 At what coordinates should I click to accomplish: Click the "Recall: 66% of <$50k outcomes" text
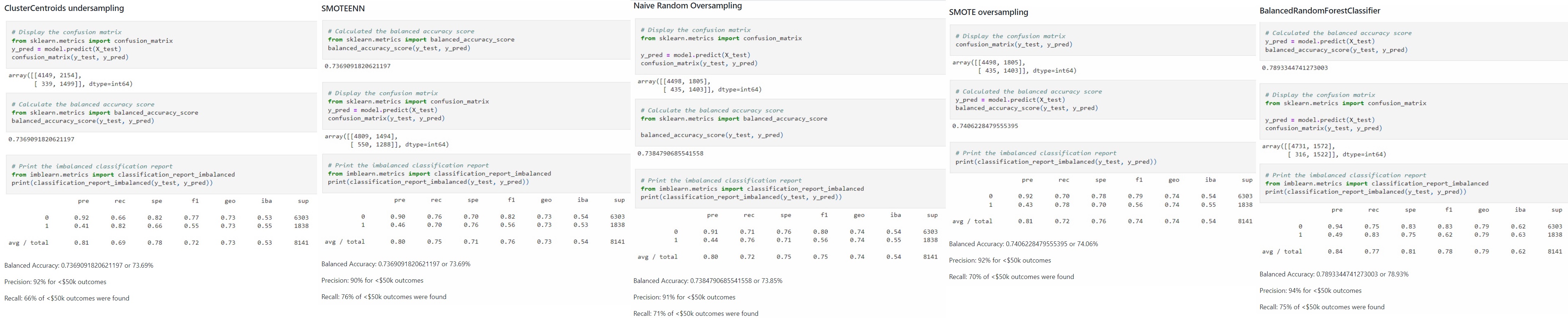click(x=67, y=299)
